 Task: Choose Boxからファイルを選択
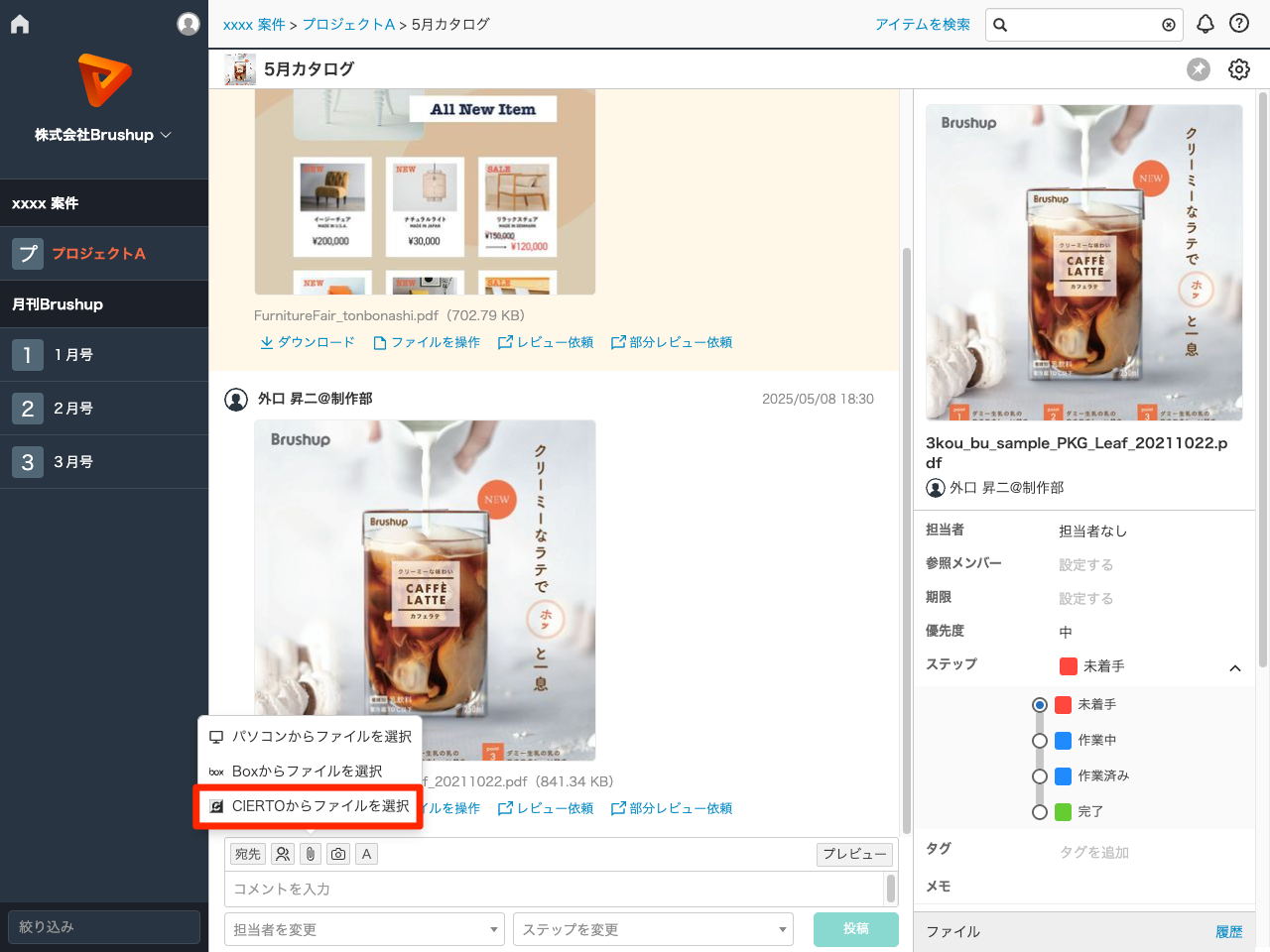(x=311, y=772)
